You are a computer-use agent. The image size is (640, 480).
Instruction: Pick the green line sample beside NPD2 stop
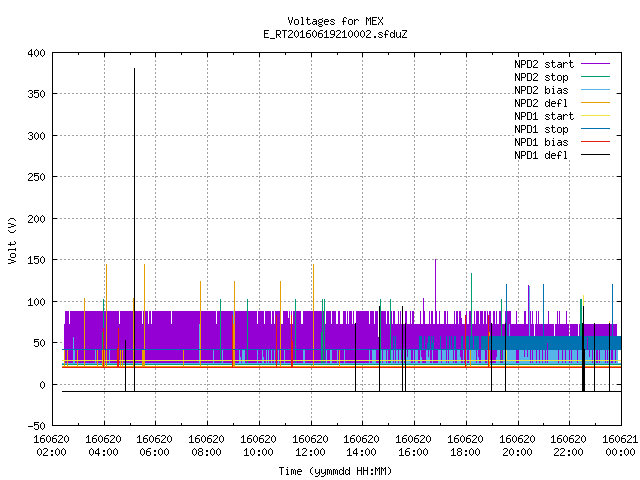tap(596, 77)
